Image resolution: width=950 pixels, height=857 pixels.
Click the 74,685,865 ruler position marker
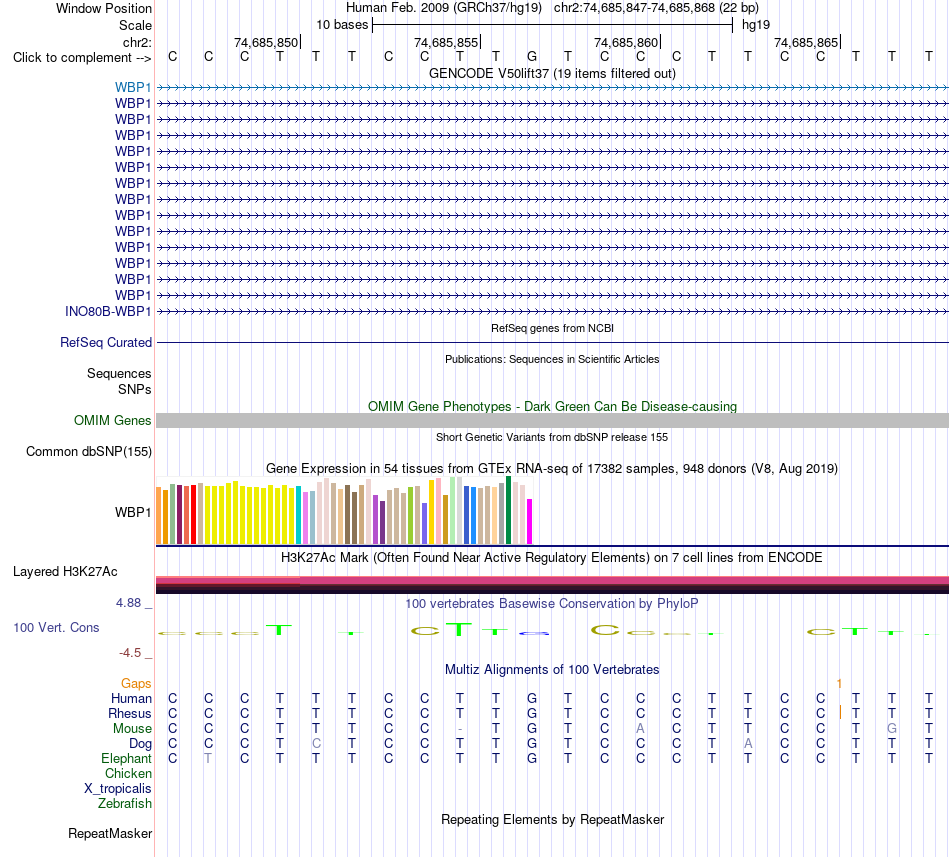click(806, 42)
